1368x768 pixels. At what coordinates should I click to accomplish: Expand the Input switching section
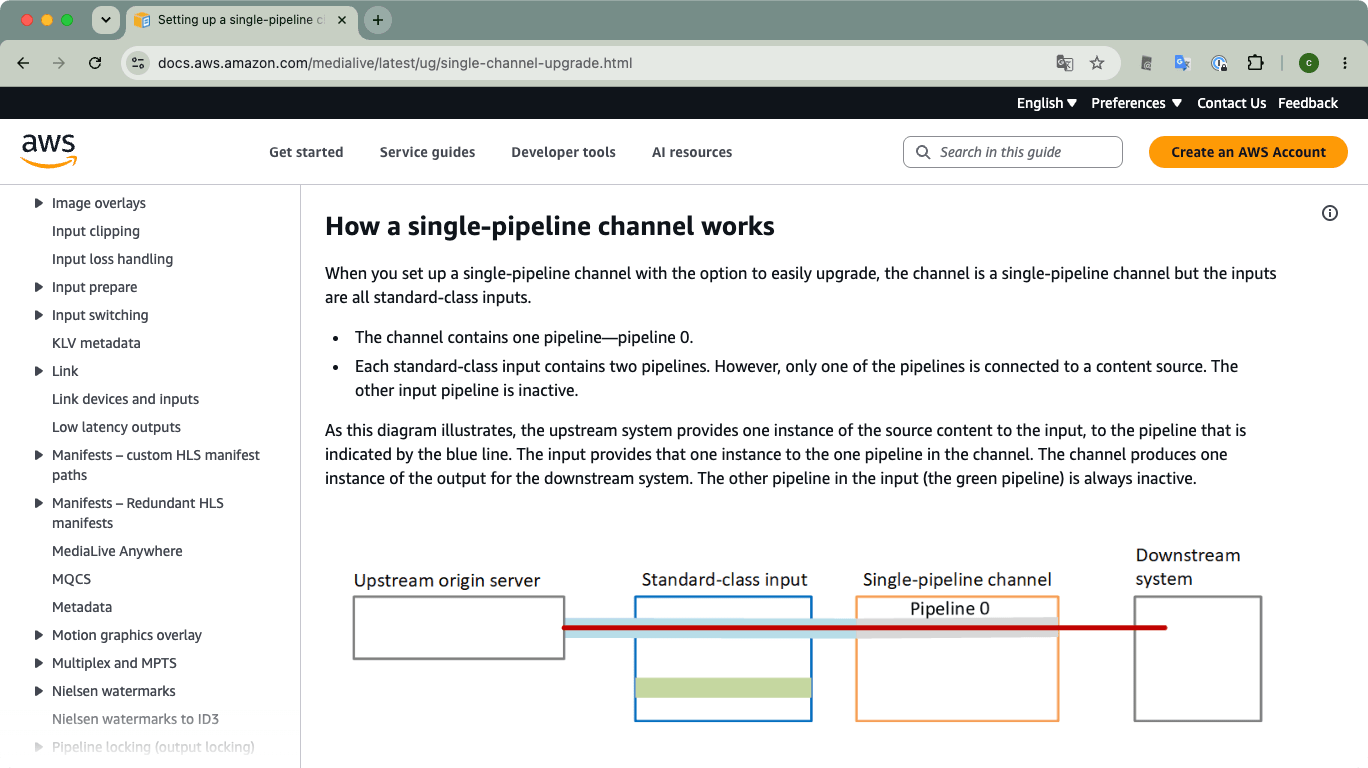point(39,315)
